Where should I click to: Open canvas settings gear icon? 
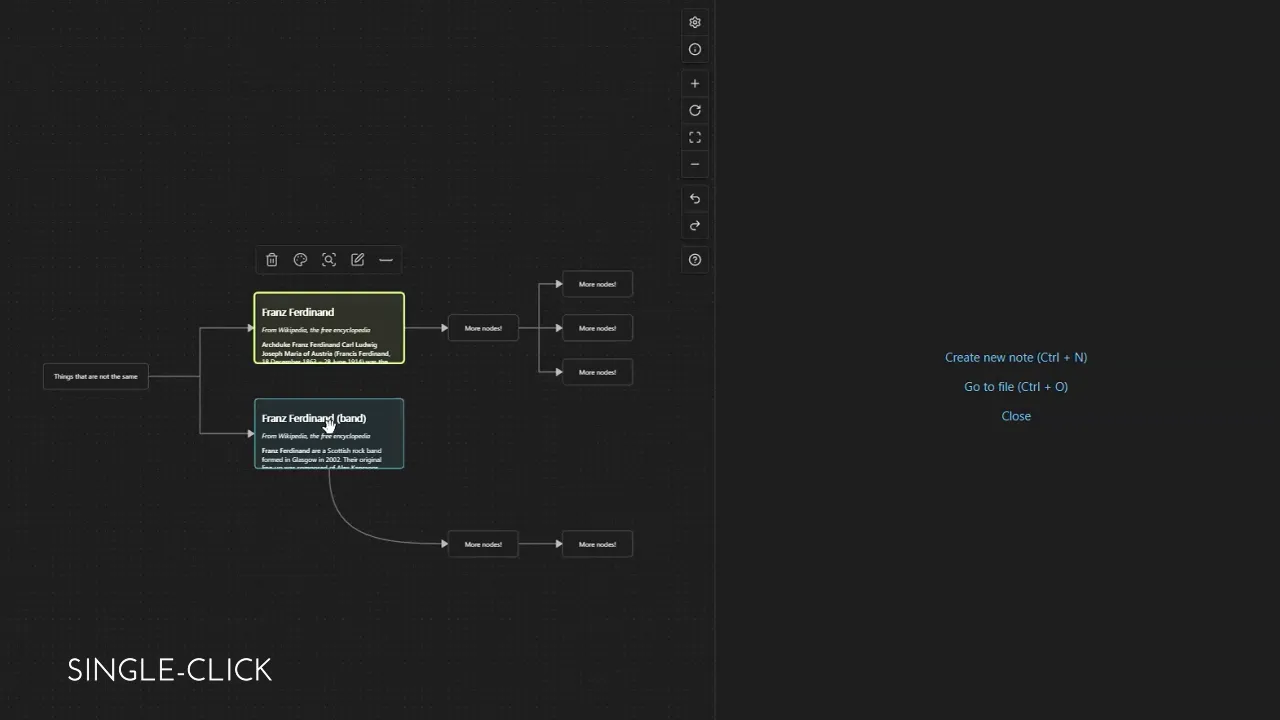tap(695, 22)
